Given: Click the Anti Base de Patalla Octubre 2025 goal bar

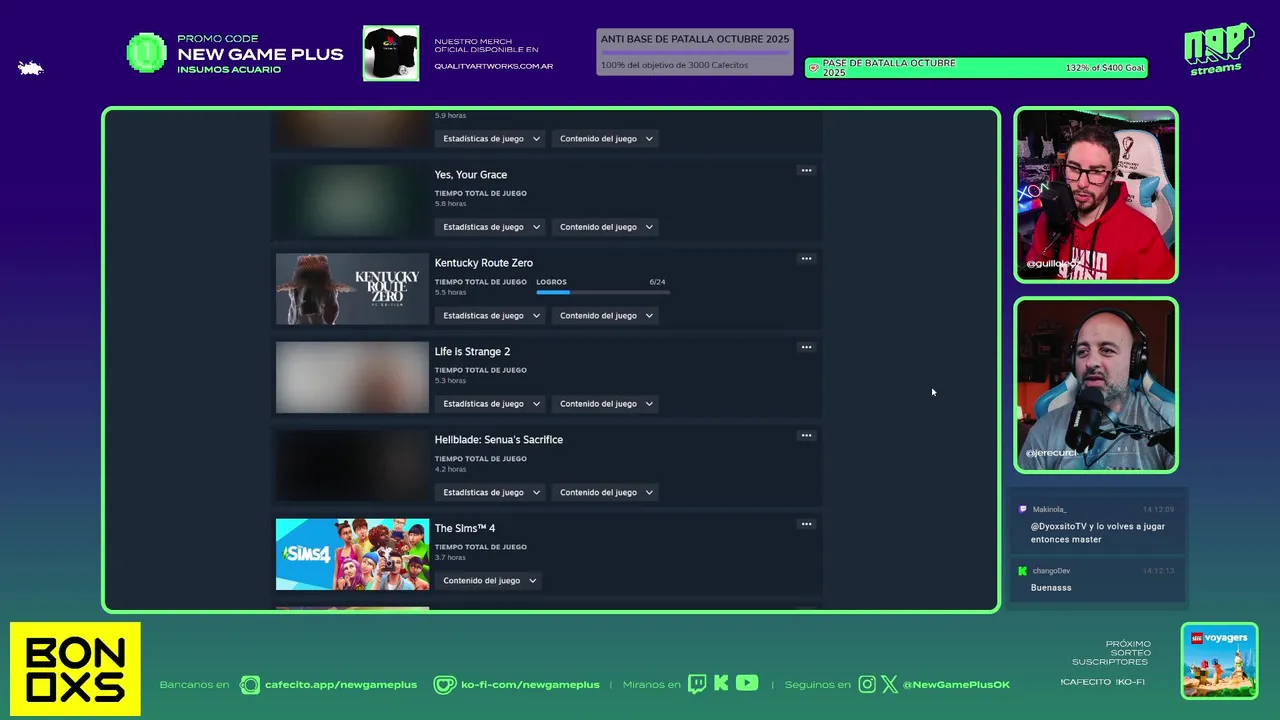Looking at the screenshot, I should tap(695, 52).
